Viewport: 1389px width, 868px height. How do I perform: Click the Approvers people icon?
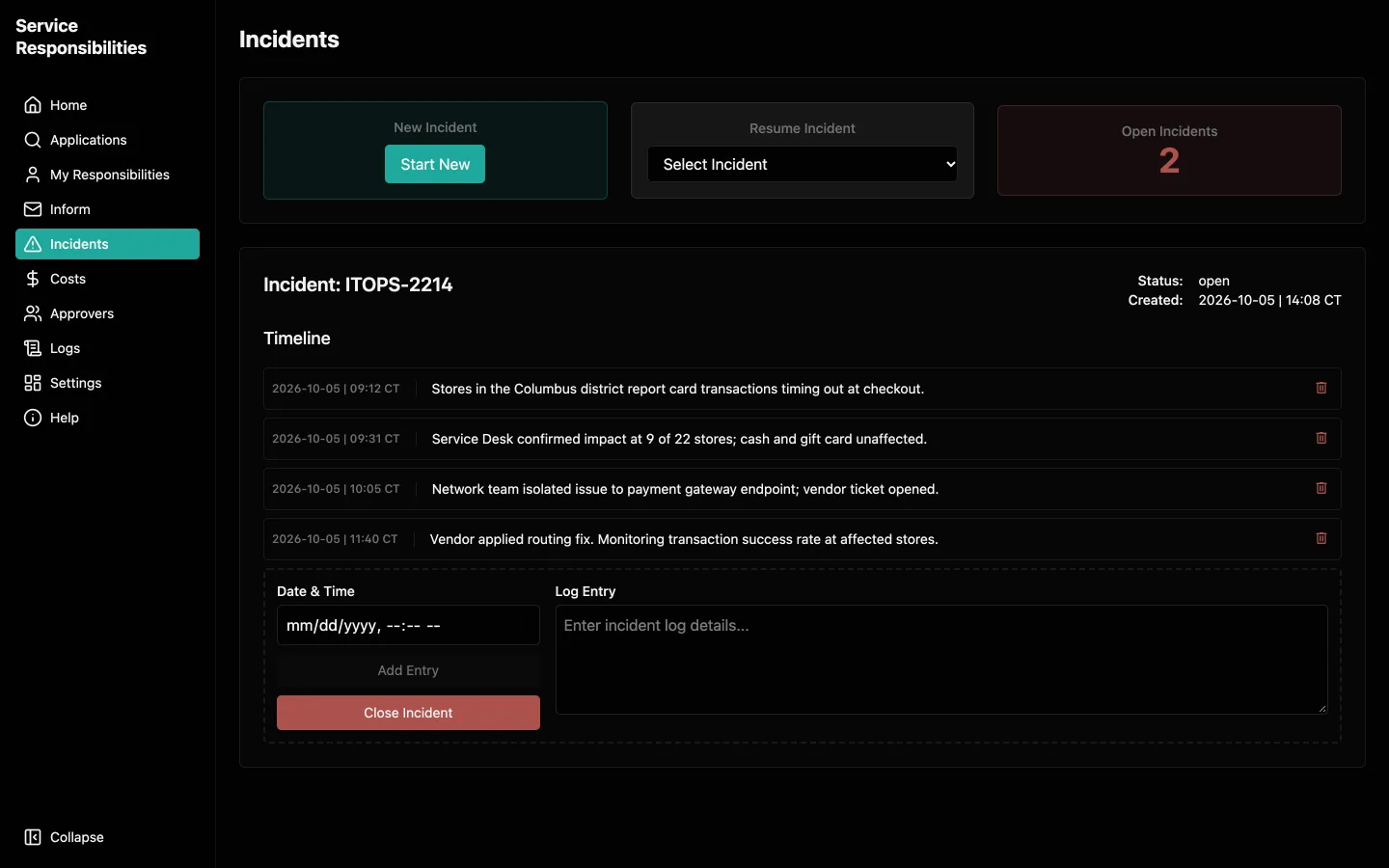pos(33,313)
